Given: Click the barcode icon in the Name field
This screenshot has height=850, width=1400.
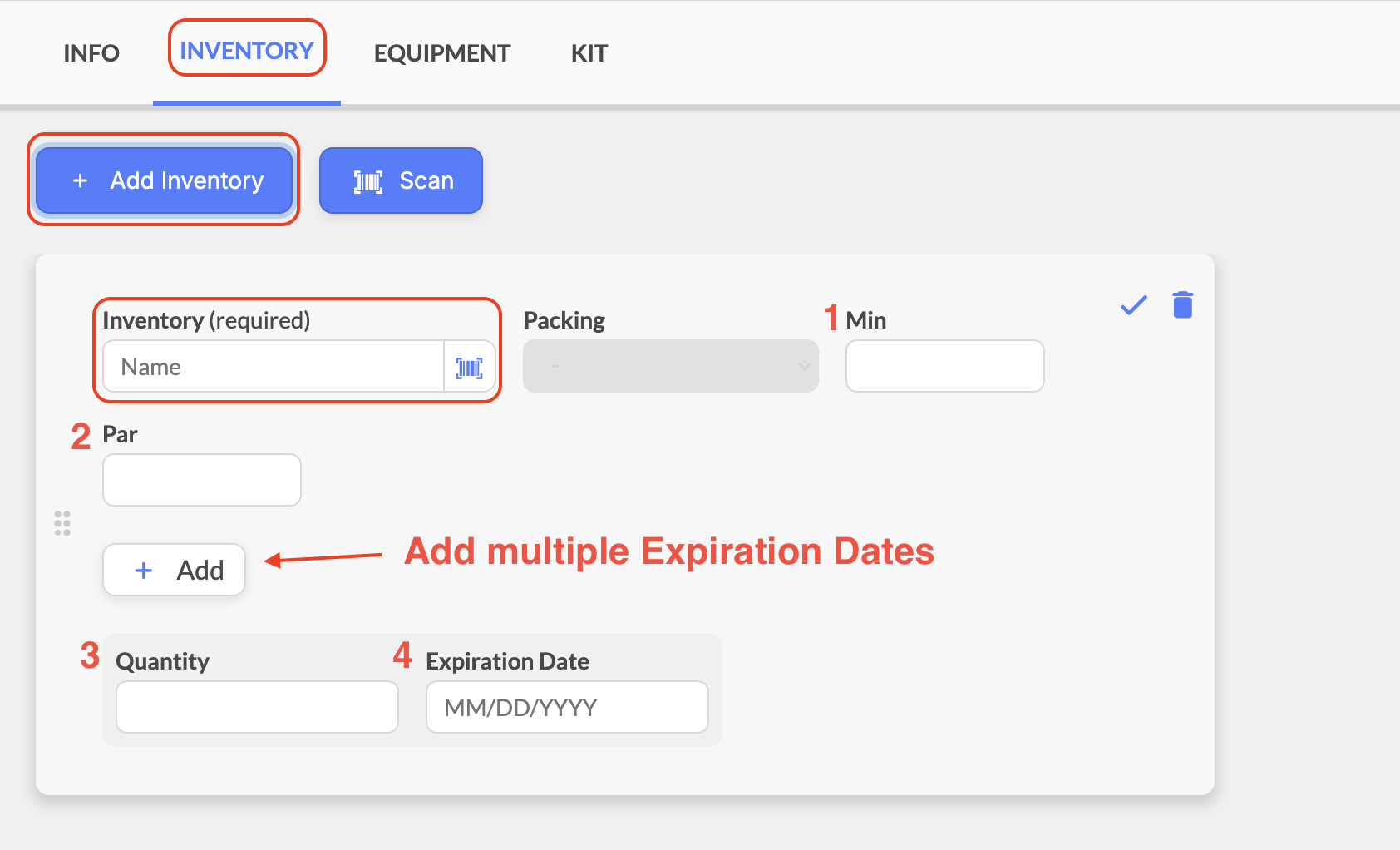Looking at the screenshot, I should 470,367.
